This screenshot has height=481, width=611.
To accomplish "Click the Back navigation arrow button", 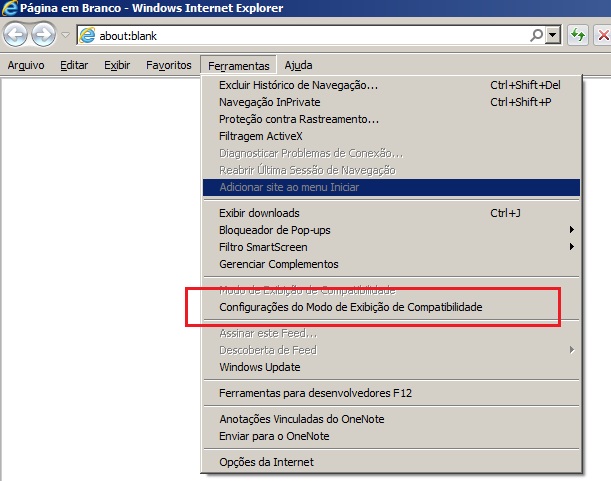I will 16,35.
